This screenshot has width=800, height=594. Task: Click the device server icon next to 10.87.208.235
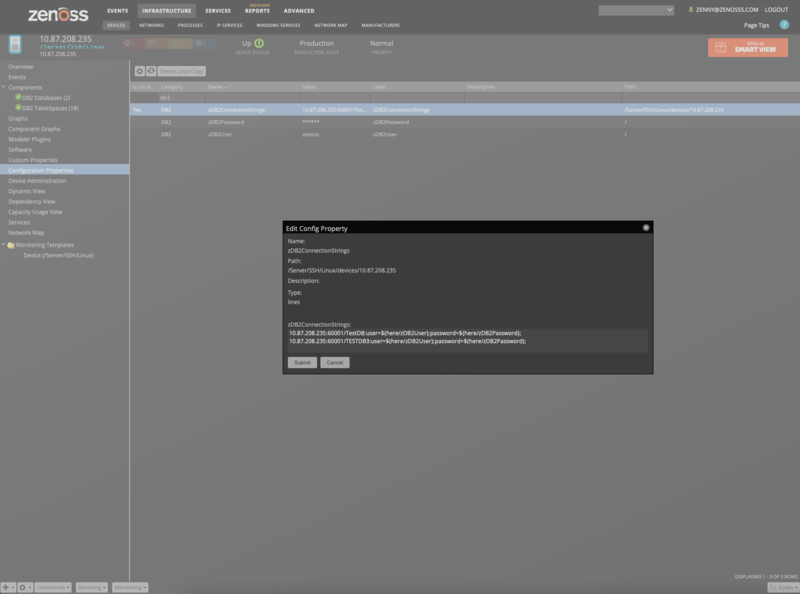tap(15, 45)
